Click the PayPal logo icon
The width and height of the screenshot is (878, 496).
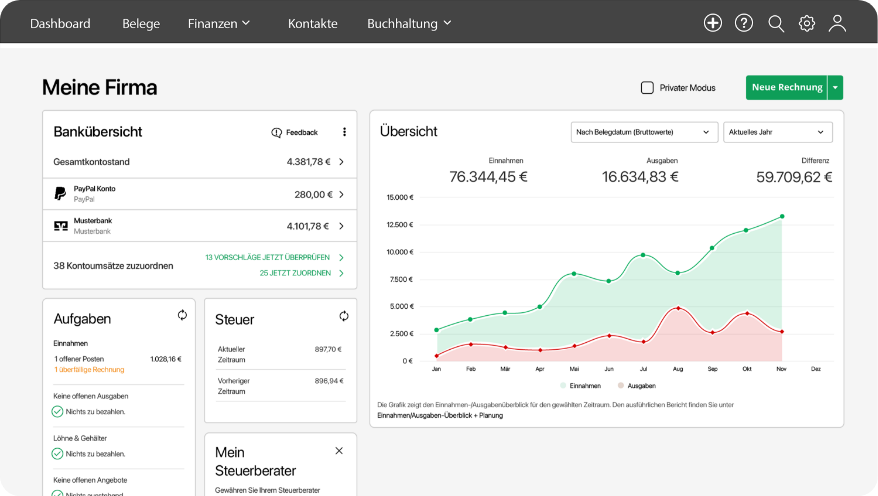(x=60, y=194)
